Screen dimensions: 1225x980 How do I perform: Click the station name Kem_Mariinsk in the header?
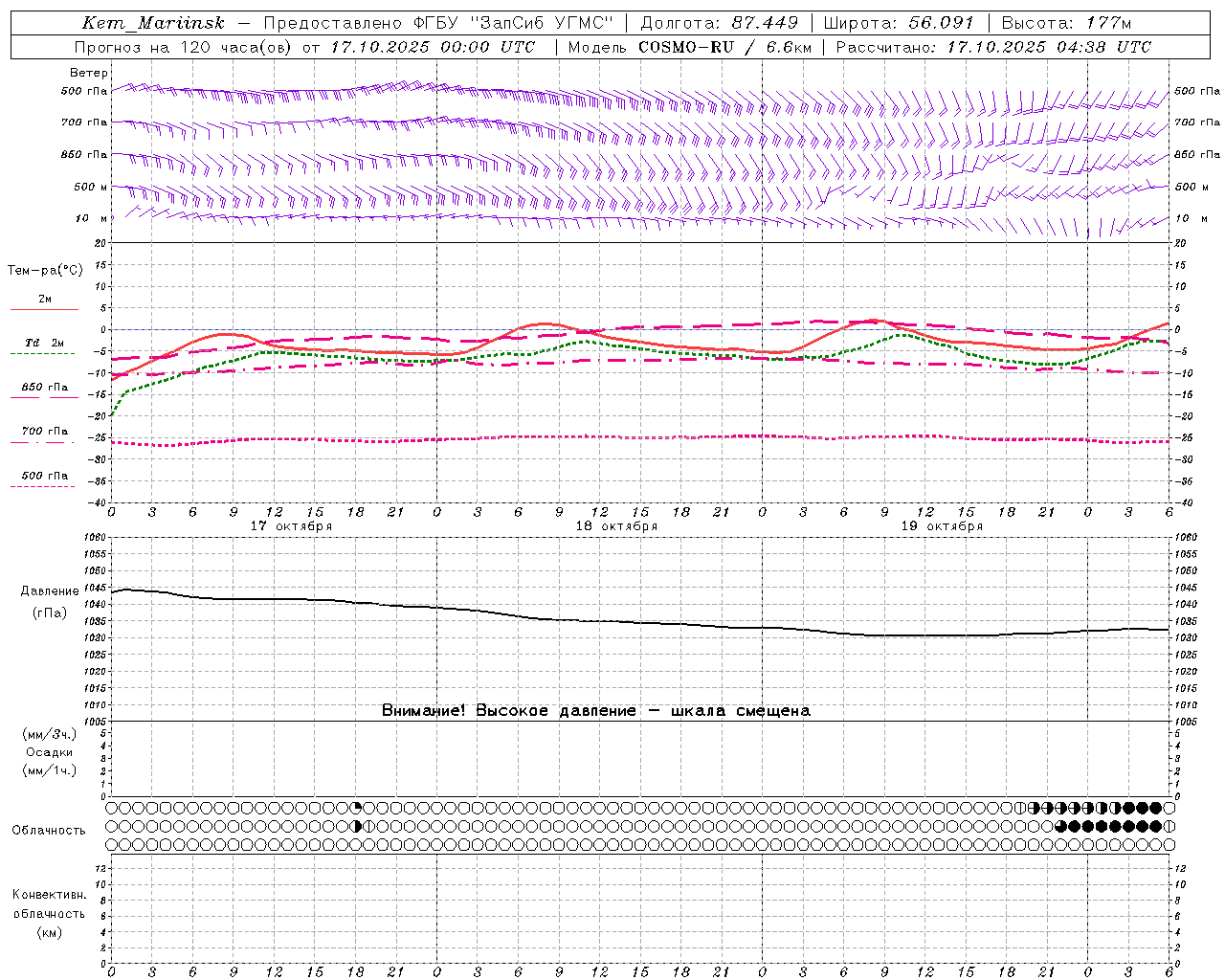click(153, 23)
